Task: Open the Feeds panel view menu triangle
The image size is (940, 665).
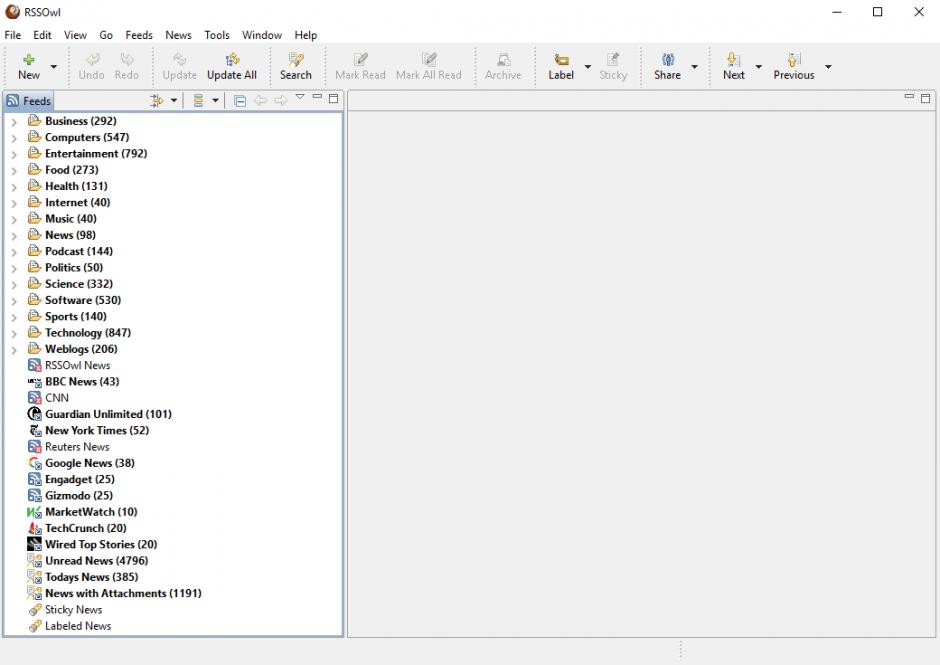Action: pos(300,97)
